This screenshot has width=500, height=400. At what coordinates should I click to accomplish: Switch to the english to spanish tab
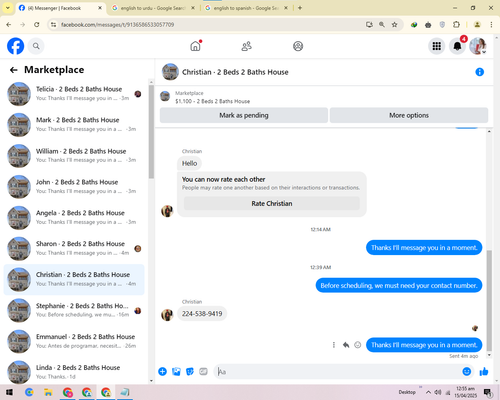coord(246,8)
